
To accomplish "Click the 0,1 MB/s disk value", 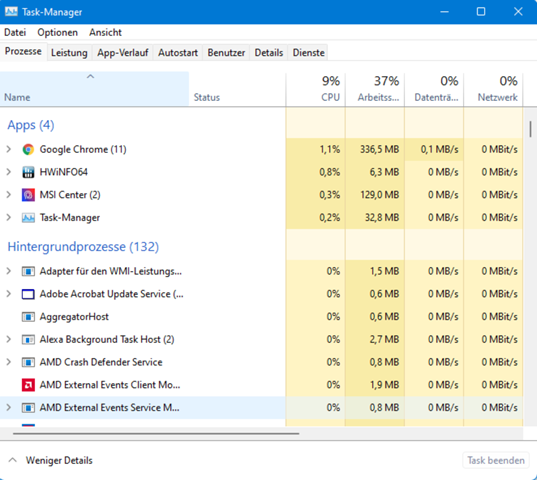I will click(x=439, y=150).
